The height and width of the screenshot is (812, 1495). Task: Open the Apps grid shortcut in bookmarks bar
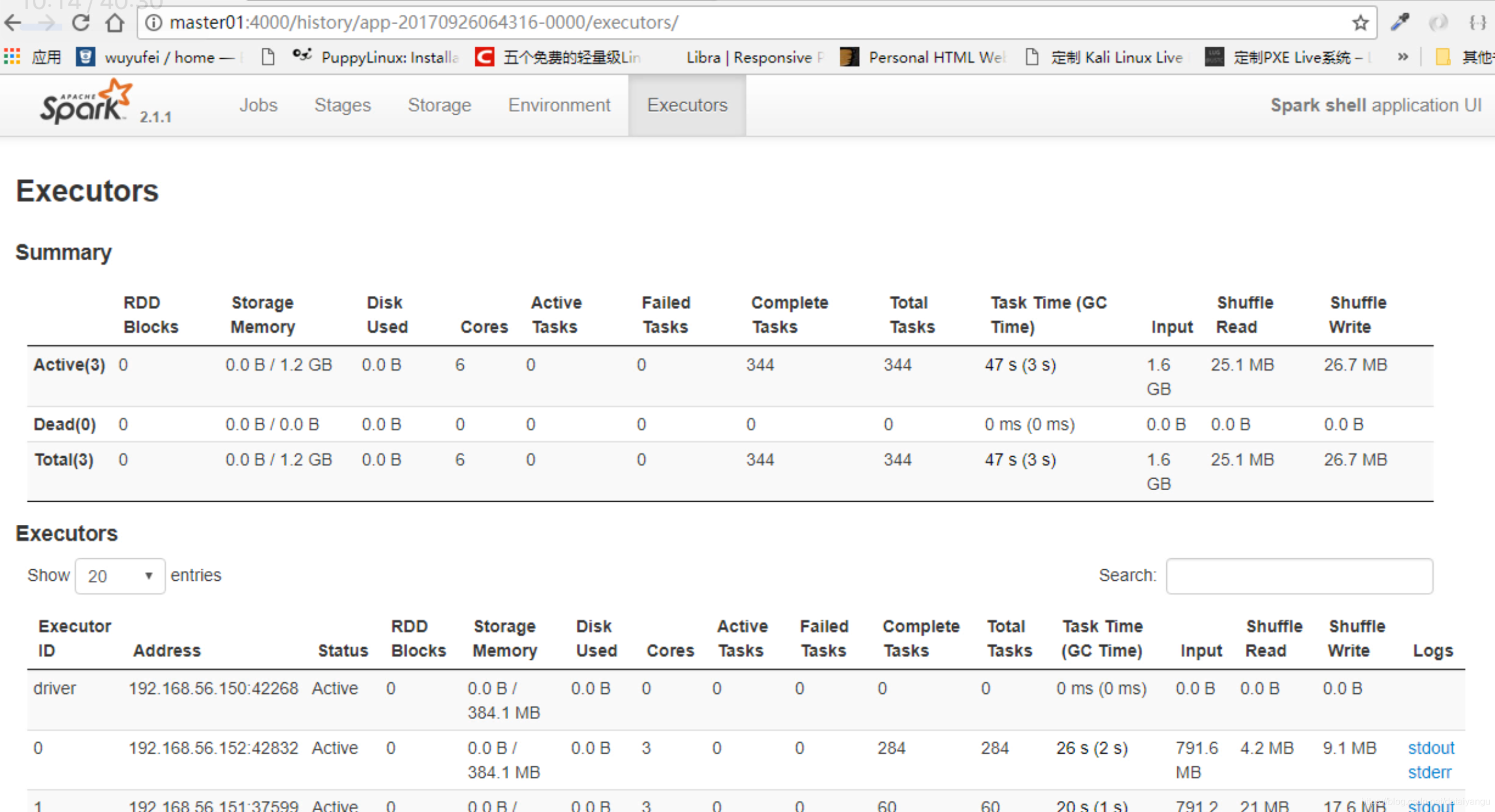tap(12, 57)
